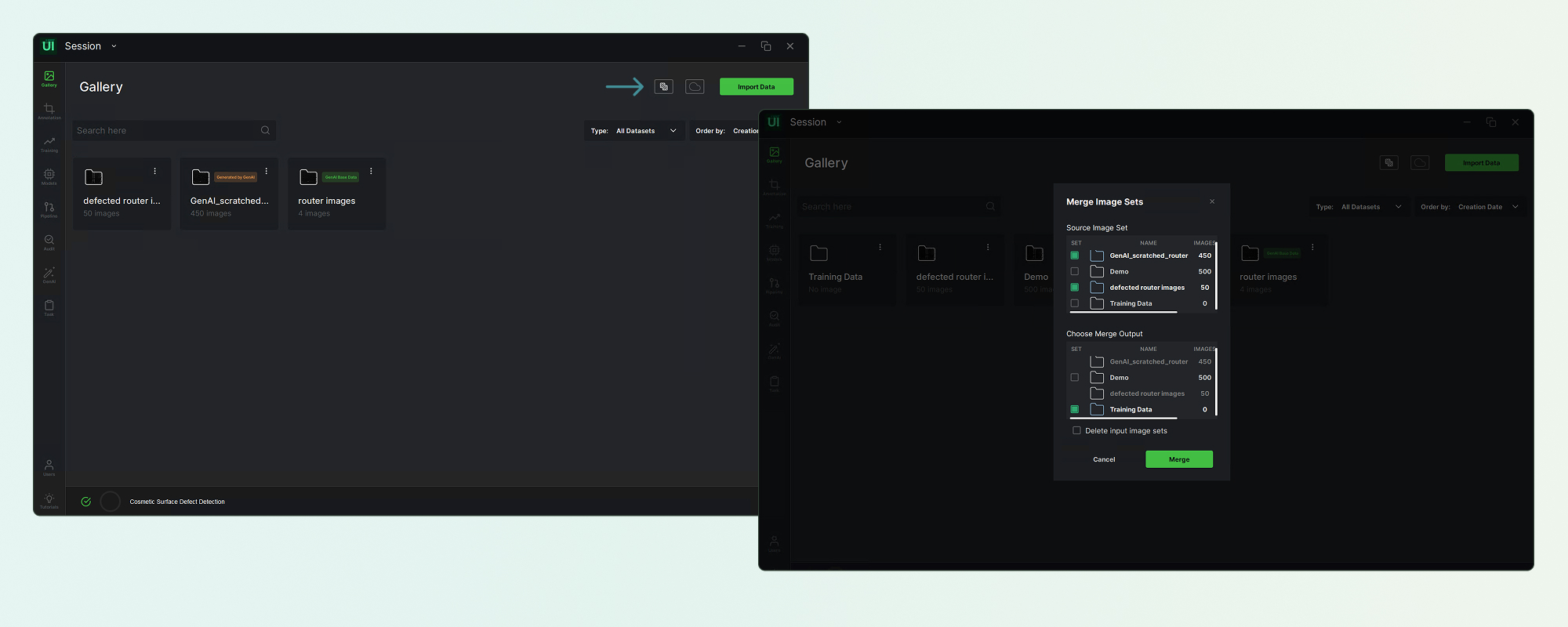Click Cancel in the merge dialog

[1104, 459]
